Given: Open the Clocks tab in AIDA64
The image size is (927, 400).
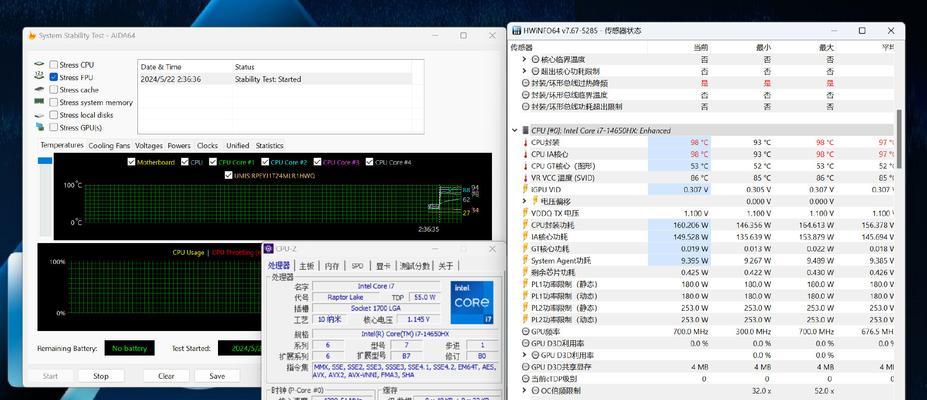Looking at the screenshot, I should [x=207, y=145].
